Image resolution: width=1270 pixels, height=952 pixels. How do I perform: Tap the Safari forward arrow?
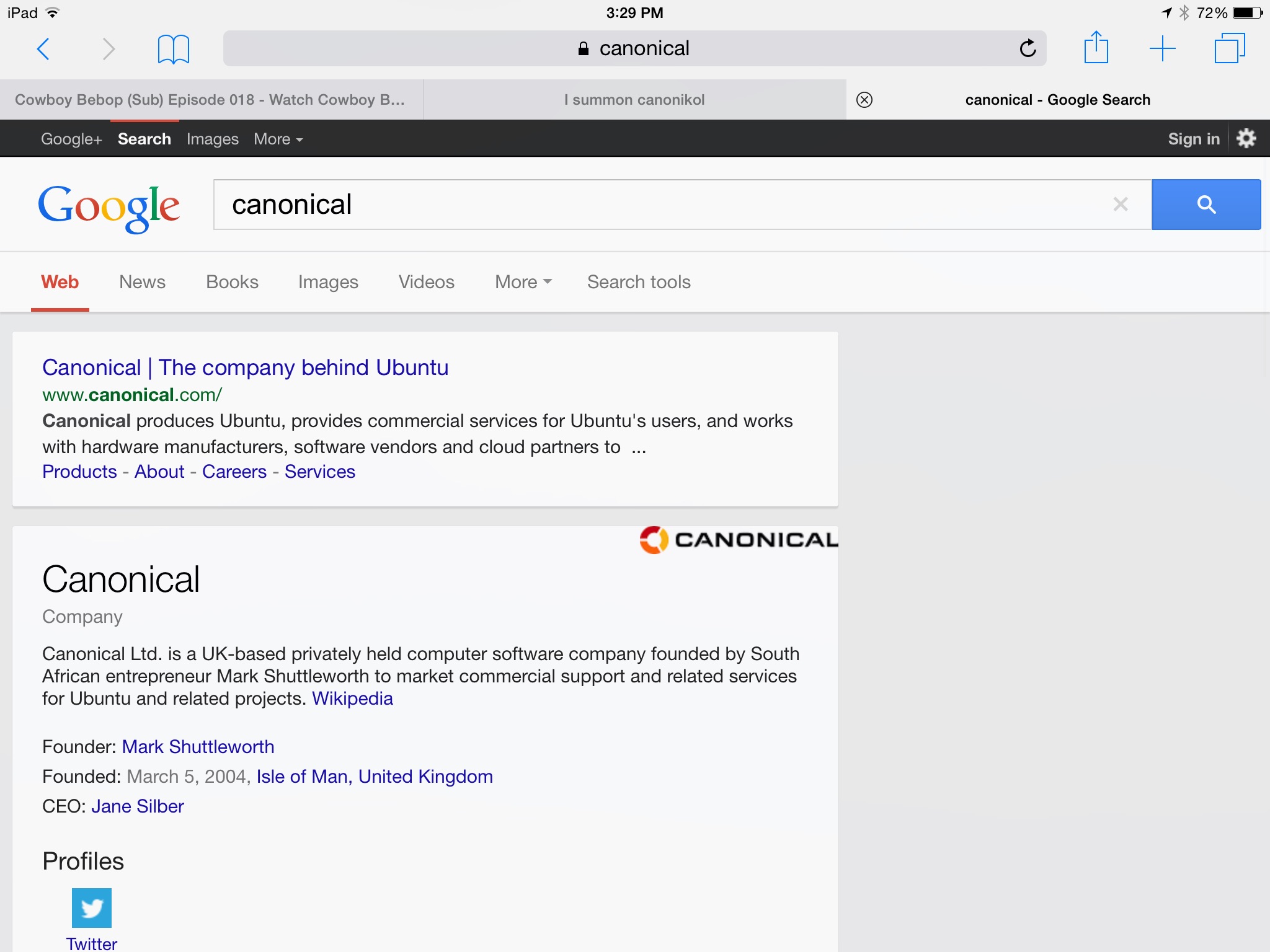109,48
